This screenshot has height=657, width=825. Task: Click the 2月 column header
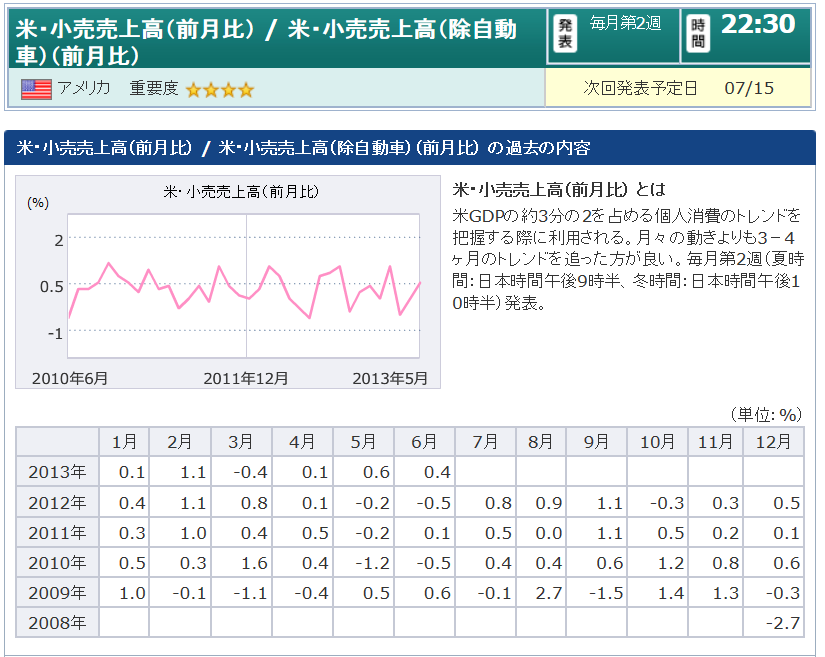180,441
